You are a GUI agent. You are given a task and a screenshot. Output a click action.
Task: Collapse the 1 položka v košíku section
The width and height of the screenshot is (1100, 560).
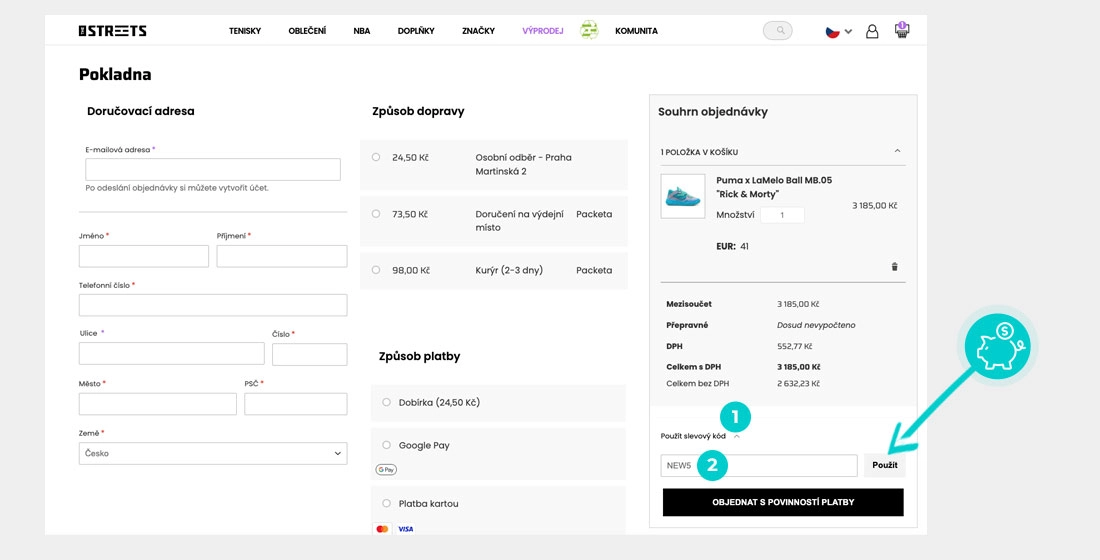pos(897,151)
